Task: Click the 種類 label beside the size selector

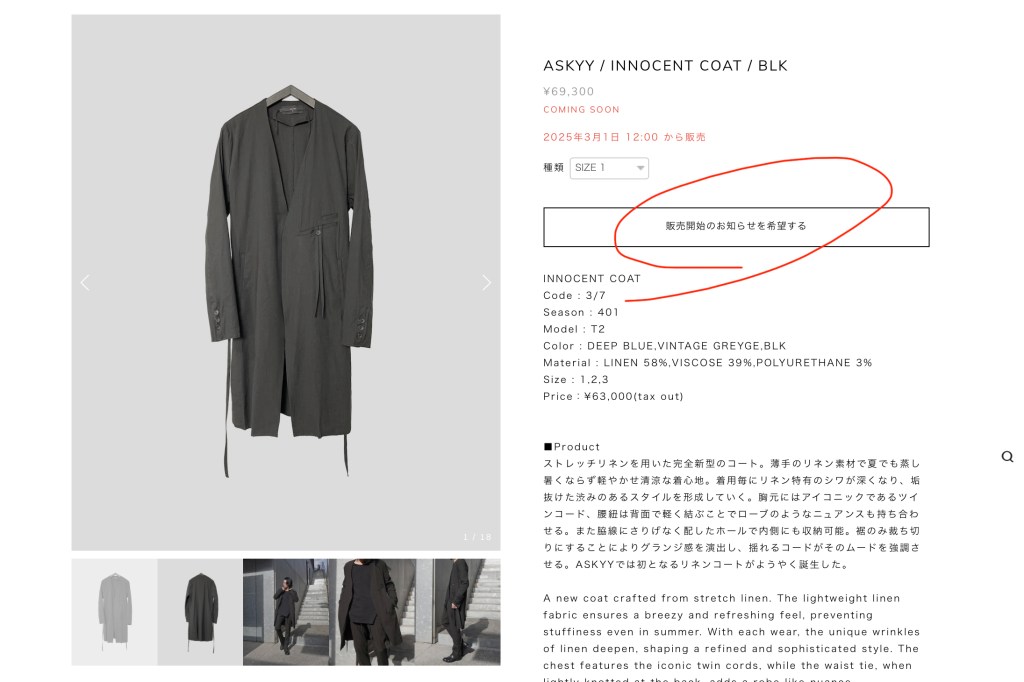Action: tap(554, 168)
